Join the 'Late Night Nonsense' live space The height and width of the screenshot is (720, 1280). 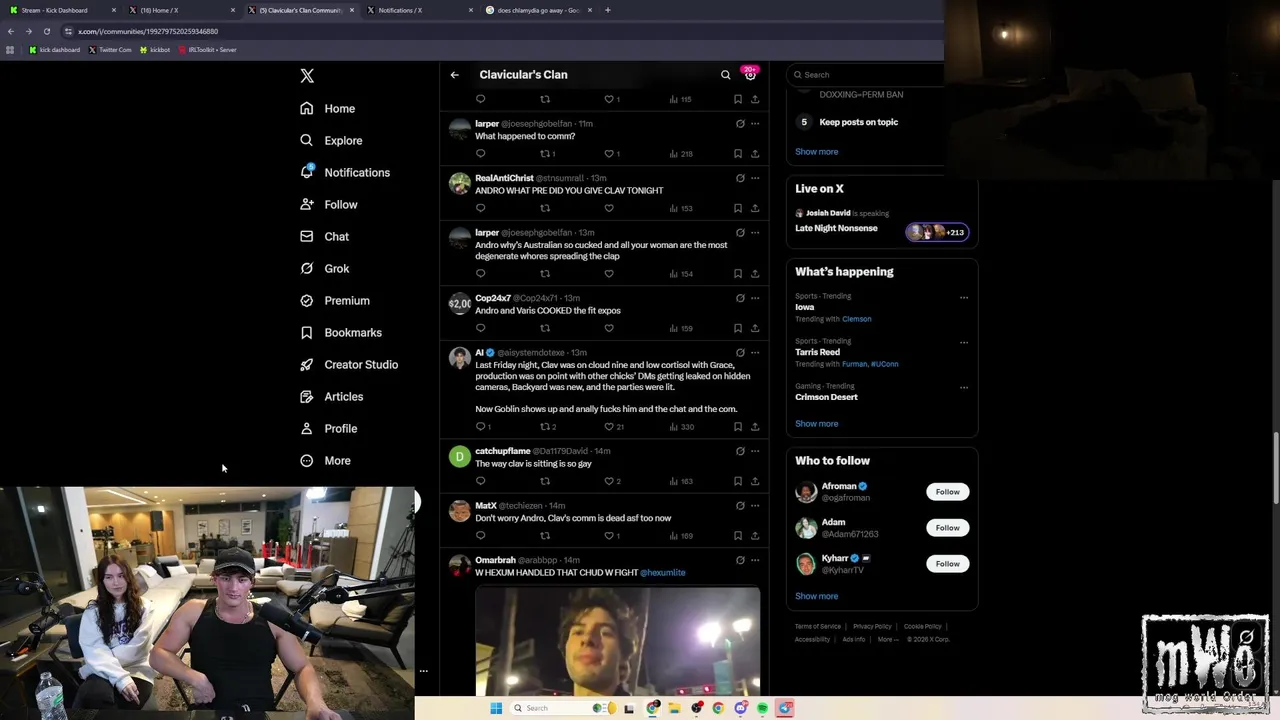tap(881, 221)
